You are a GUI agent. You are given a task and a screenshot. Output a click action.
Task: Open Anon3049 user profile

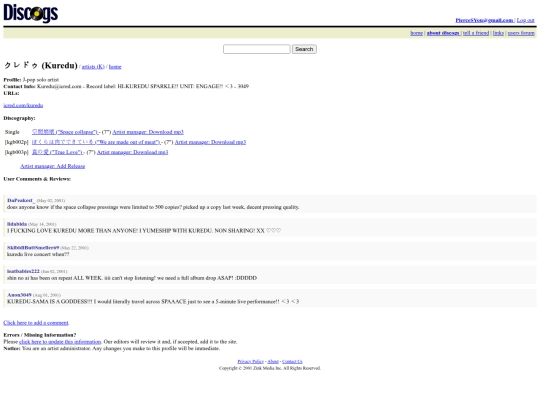coord(19,295)
